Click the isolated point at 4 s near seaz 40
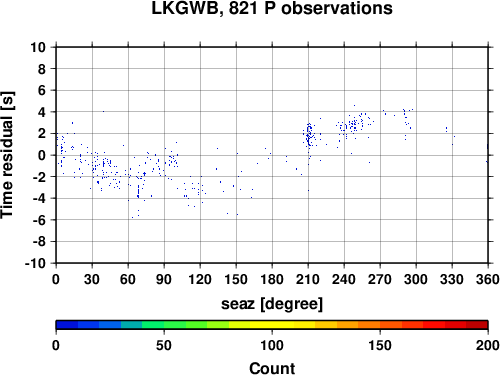500x375 pixels. (x=103, y=111)
